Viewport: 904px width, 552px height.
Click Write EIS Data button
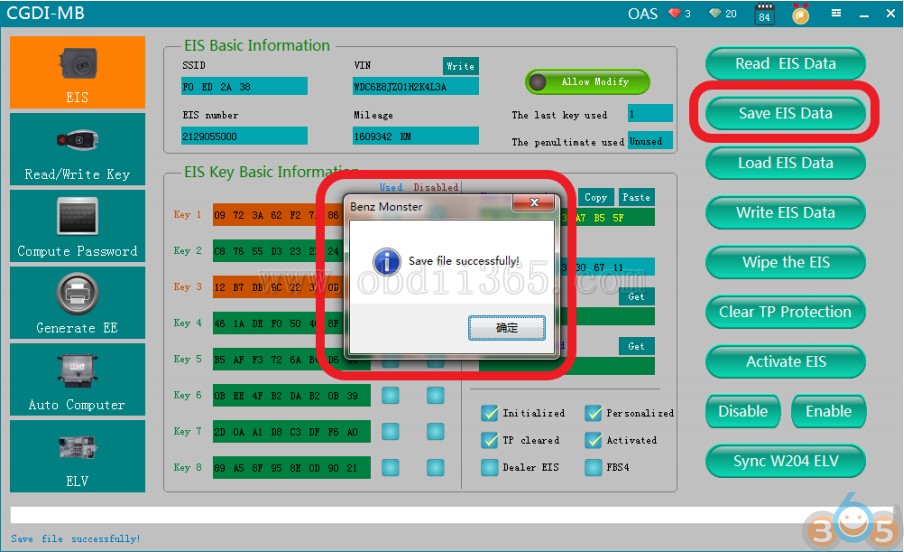click(x=785, y=212)
